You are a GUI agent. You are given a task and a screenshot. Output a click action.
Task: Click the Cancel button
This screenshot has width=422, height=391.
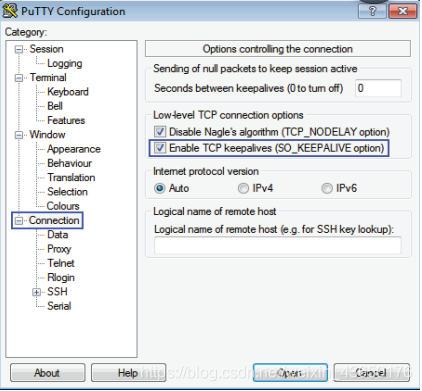[371, 373]
